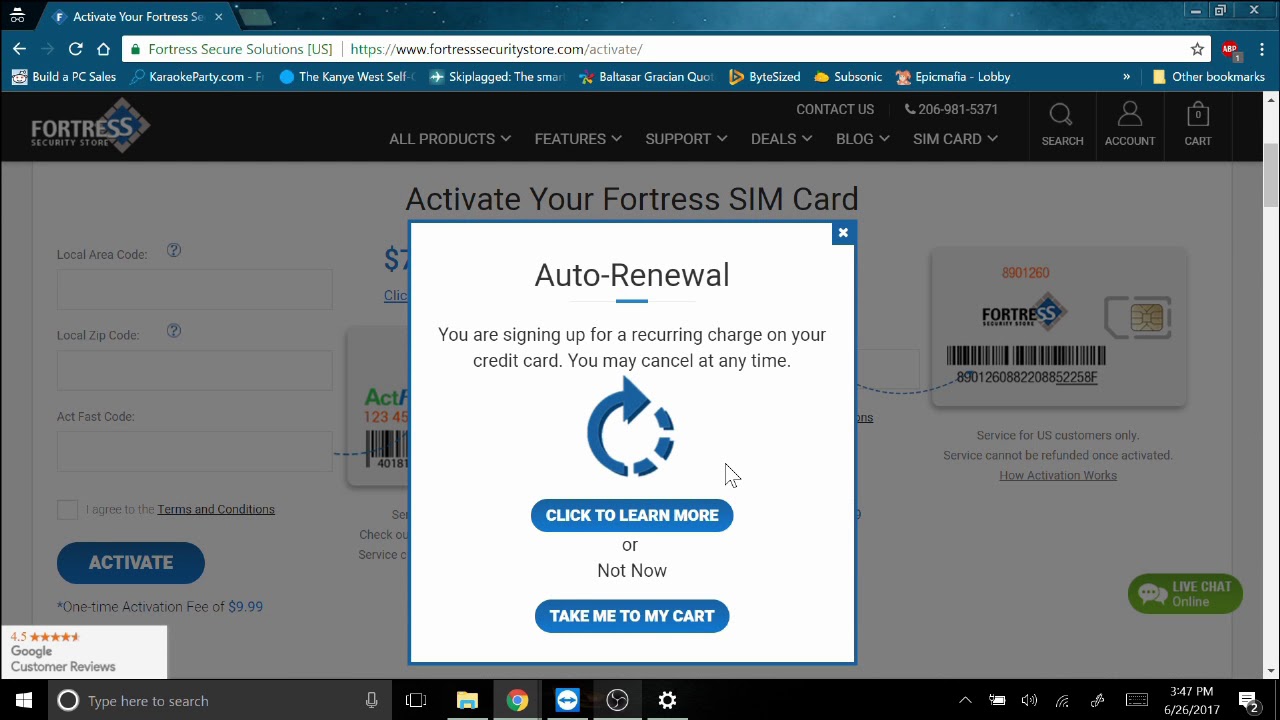Open the Live Chat Online widget

[x=1185, y=594]
